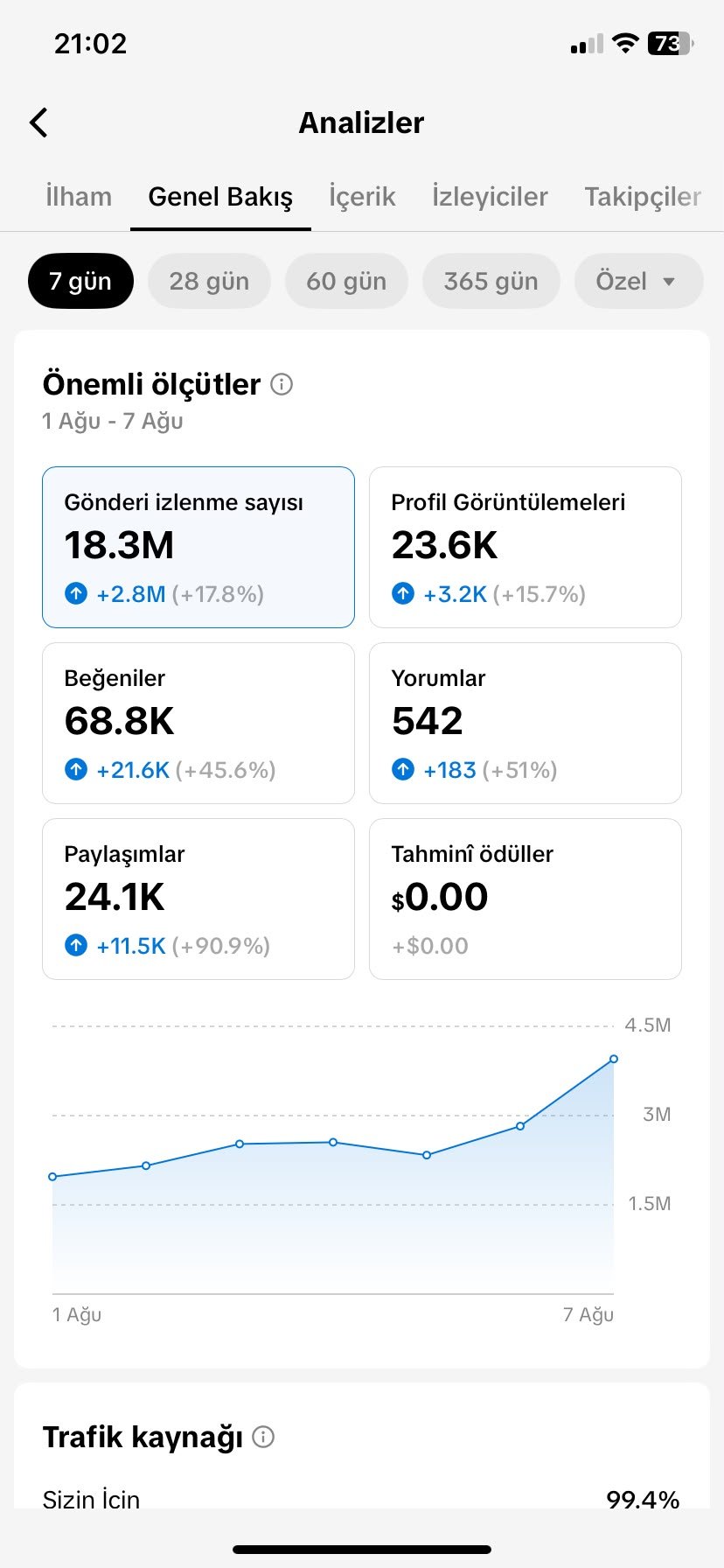The image size is (724, 1568).
Task: Select the 60 gün range chip
Action: (346, 281)
